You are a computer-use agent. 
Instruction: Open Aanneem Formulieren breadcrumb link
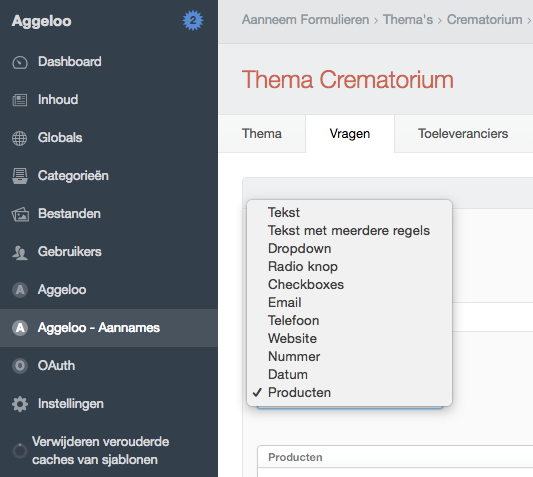tap(305, 20)
